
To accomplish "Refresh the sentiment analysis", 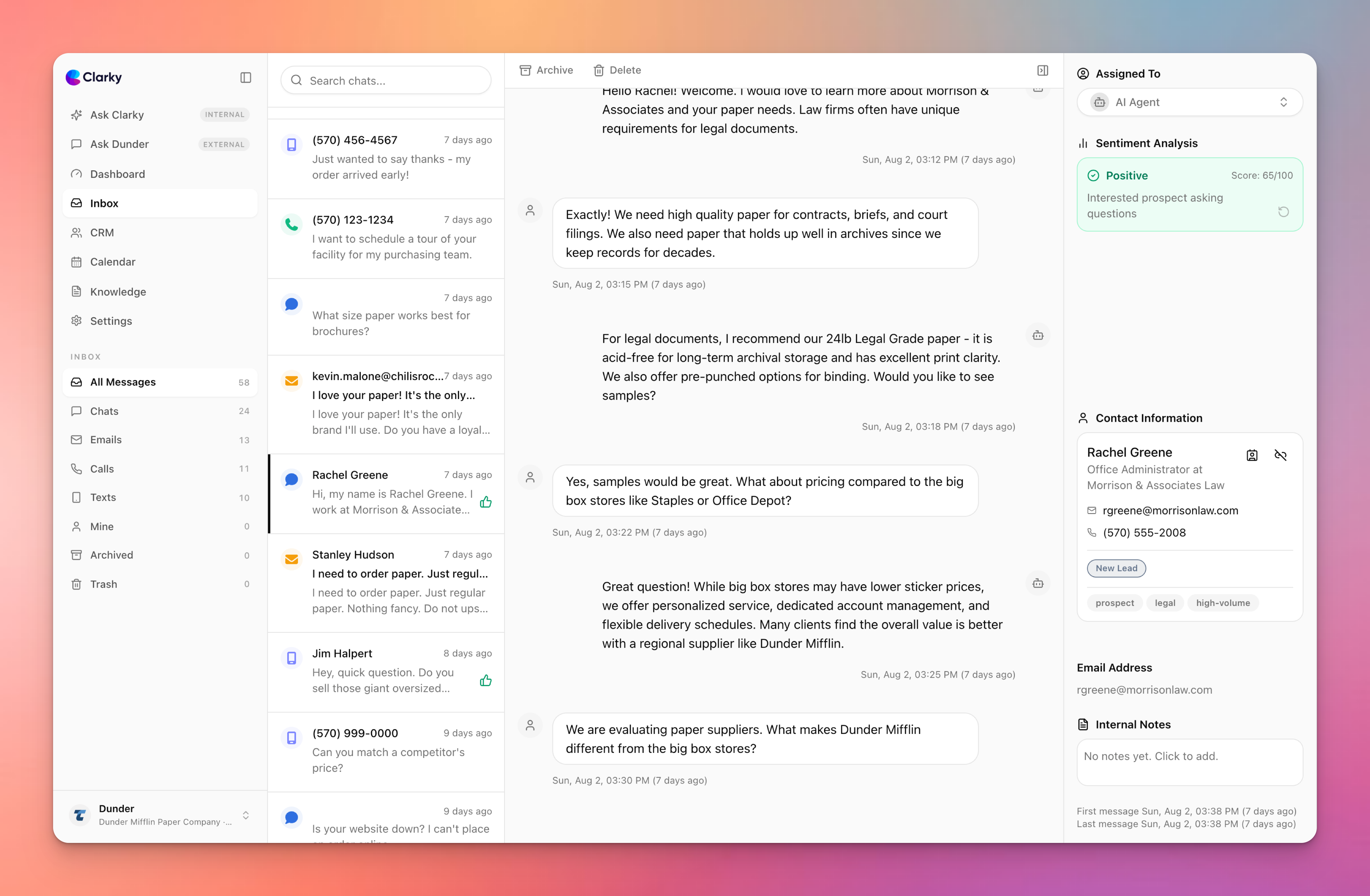I will pyautogui.click(x=1283, y=212).
